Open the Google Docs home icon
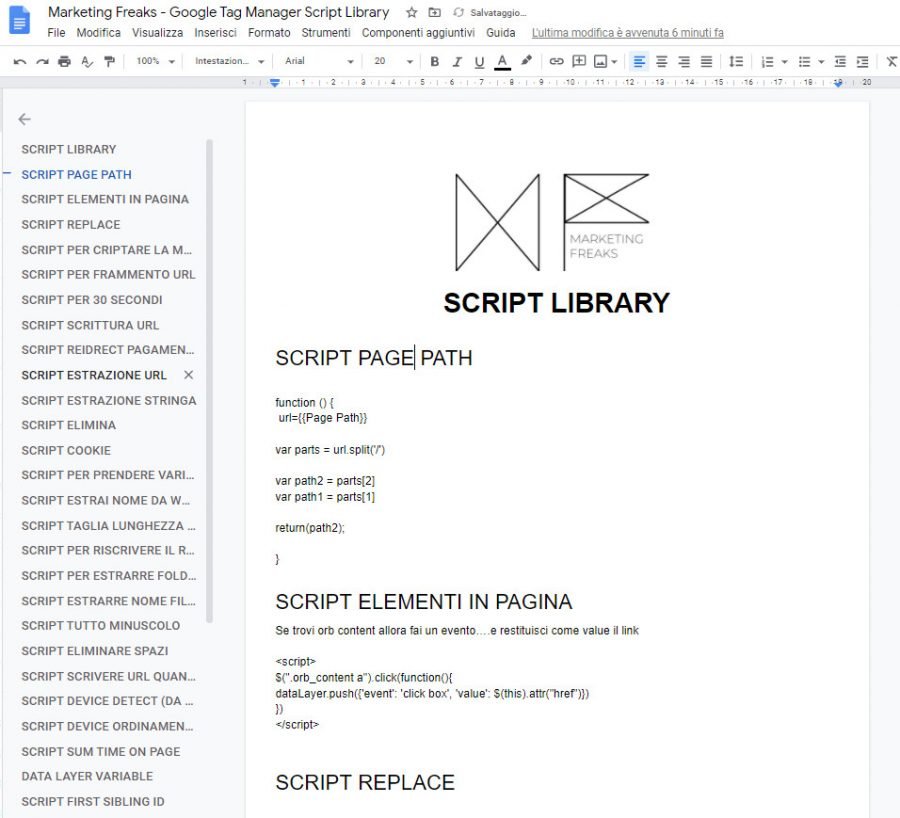Screen dimensions: 900x818 coord(20,21)
